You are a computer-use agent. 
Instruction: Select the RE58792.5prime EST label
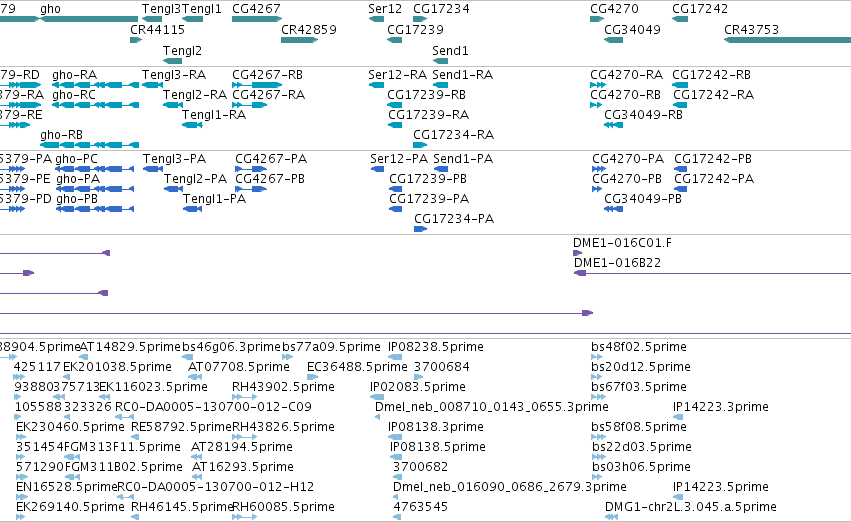tap(181, 427)
